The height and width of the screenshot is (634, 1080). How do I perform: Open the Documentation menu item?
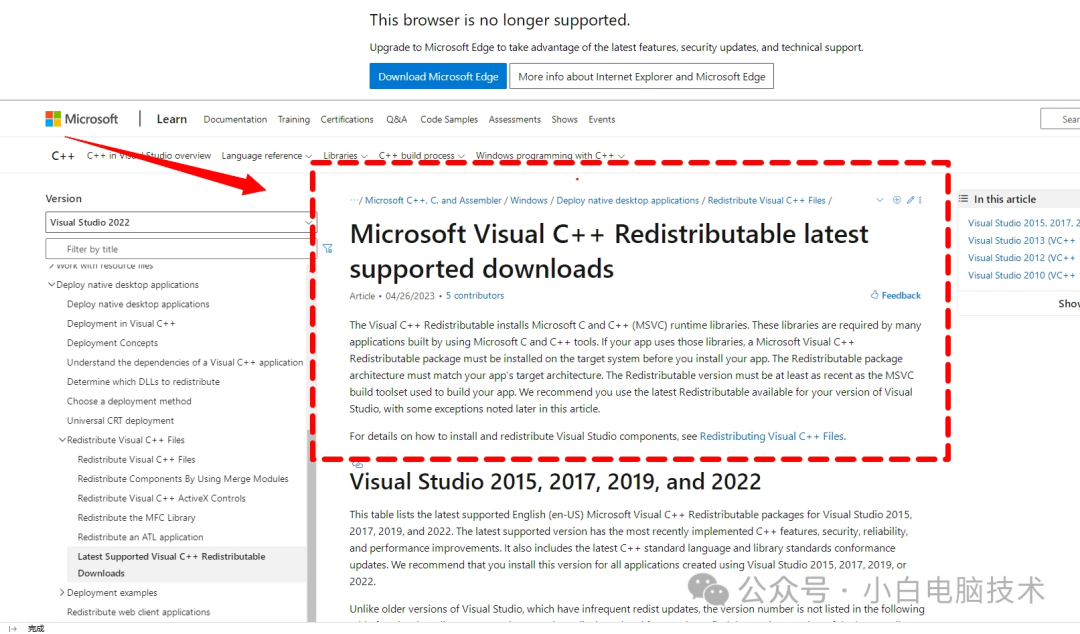(x=235, y=119)
